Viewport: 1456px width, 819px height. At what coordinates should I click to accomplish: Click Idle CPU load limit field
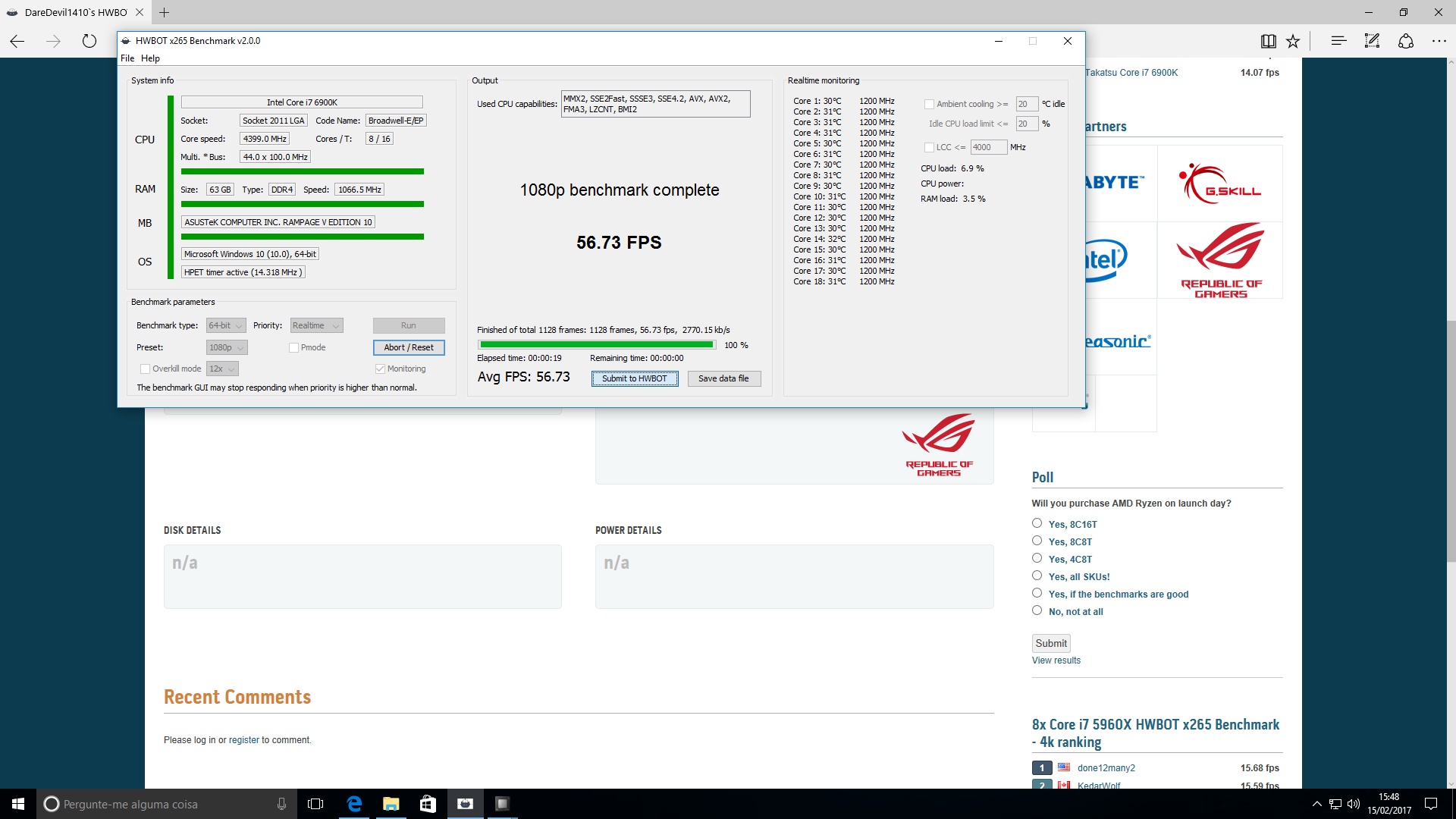(x=1027, y=124)
